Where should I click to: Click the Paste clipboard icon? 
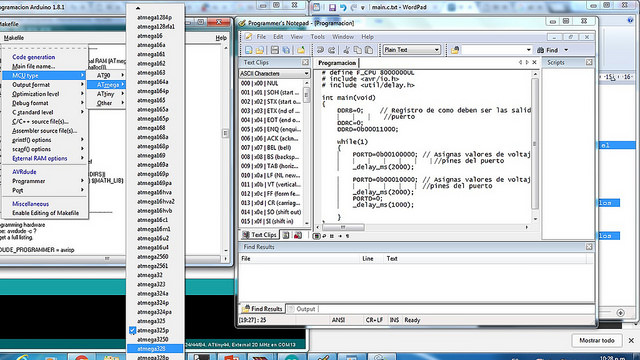(x=369, y=50)
